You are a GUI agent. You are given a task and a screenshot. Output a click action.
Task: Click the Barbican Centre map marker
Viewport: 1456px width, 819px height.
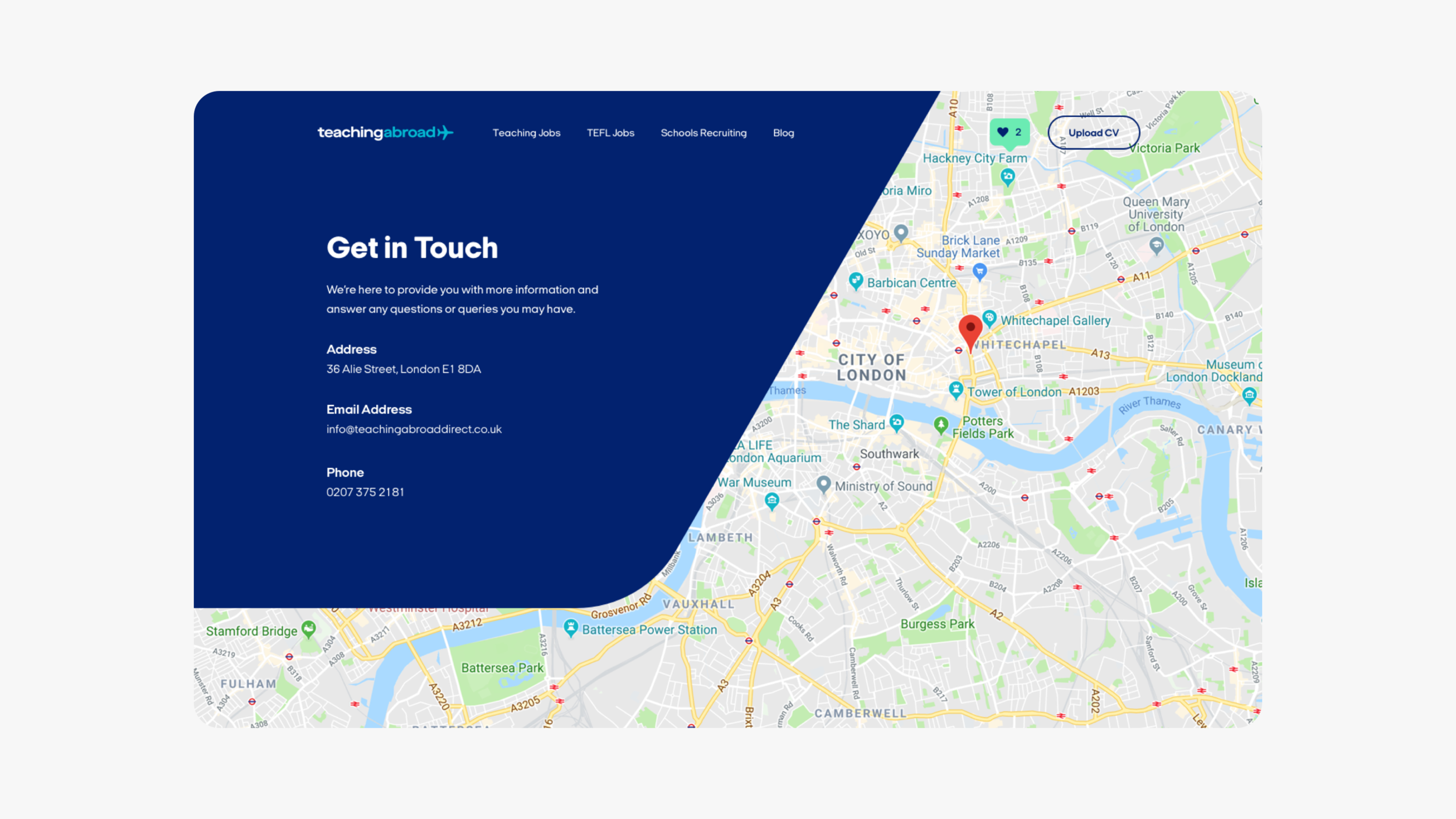[x=856, y=281]
